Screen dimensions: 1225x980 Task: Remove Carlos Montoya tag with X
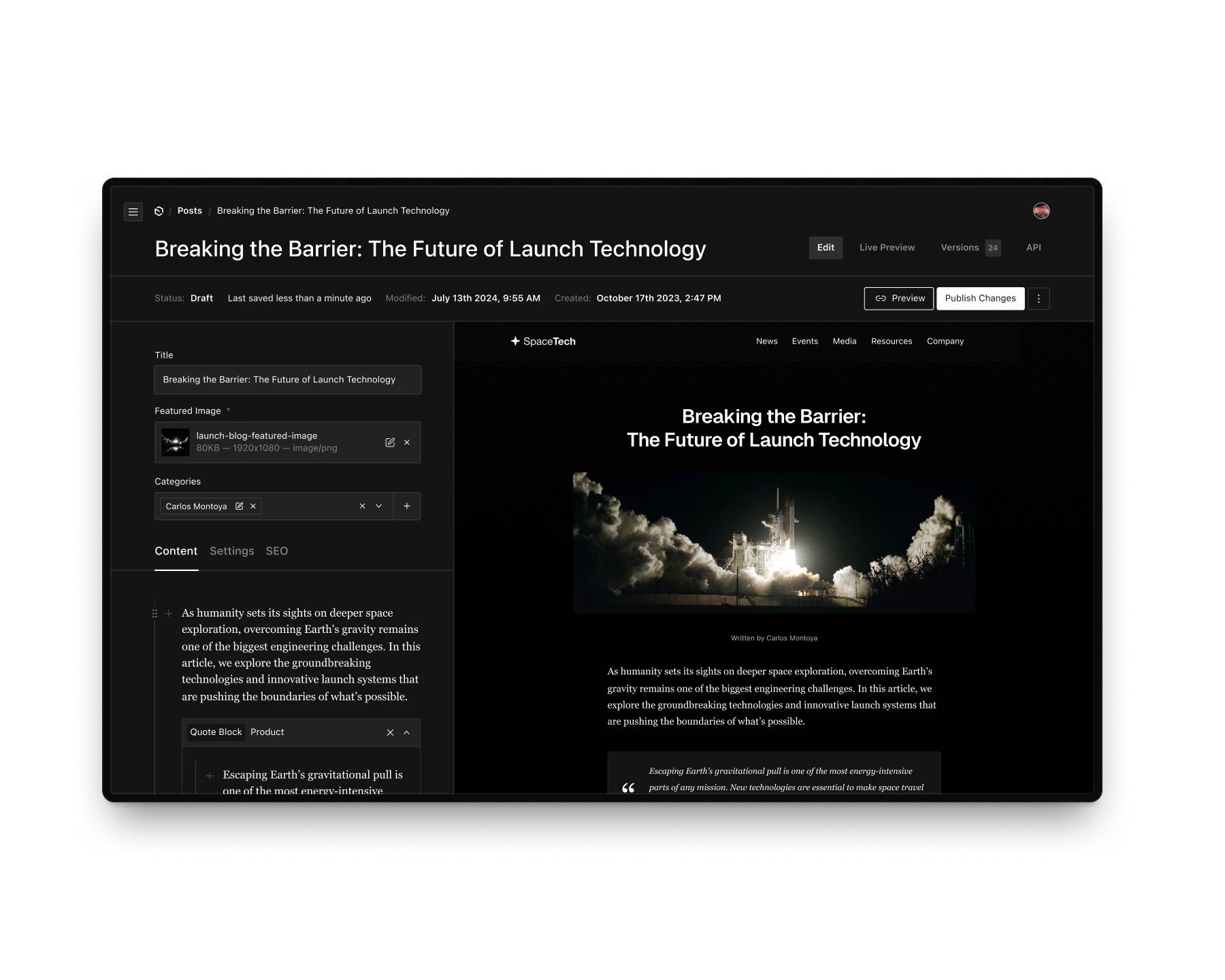pos(252,506)
